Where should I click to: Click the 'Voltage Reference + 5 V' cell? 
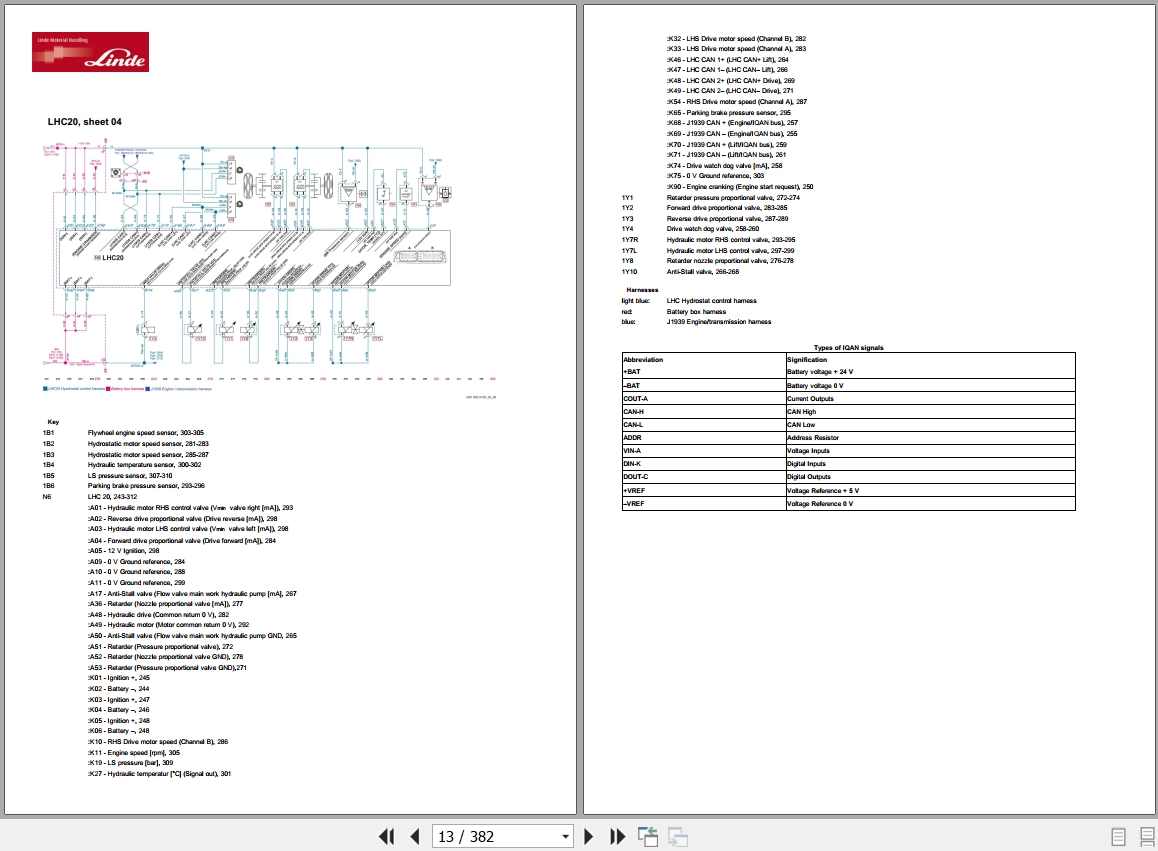pos(931,491)
